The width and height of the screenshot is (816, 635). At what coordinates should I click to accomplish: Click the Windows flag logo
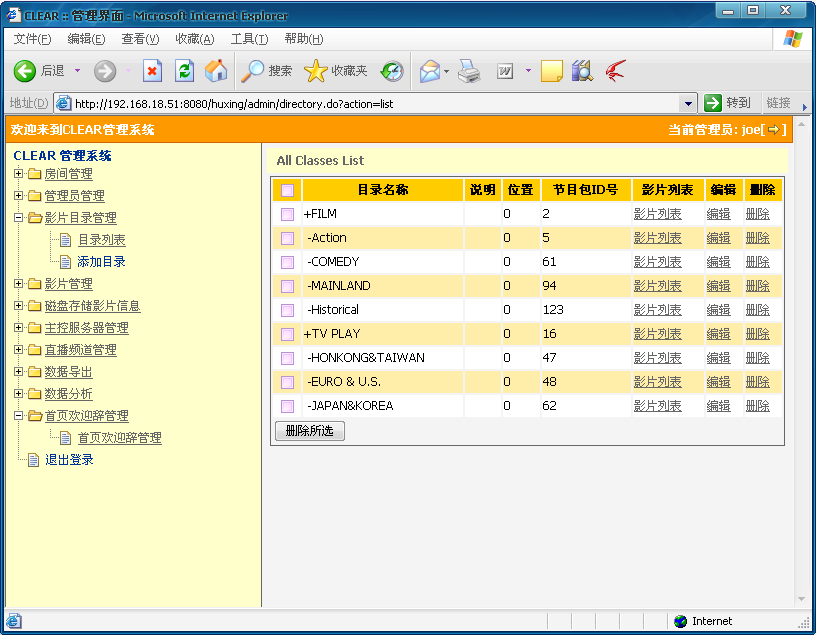coord(793,39)
